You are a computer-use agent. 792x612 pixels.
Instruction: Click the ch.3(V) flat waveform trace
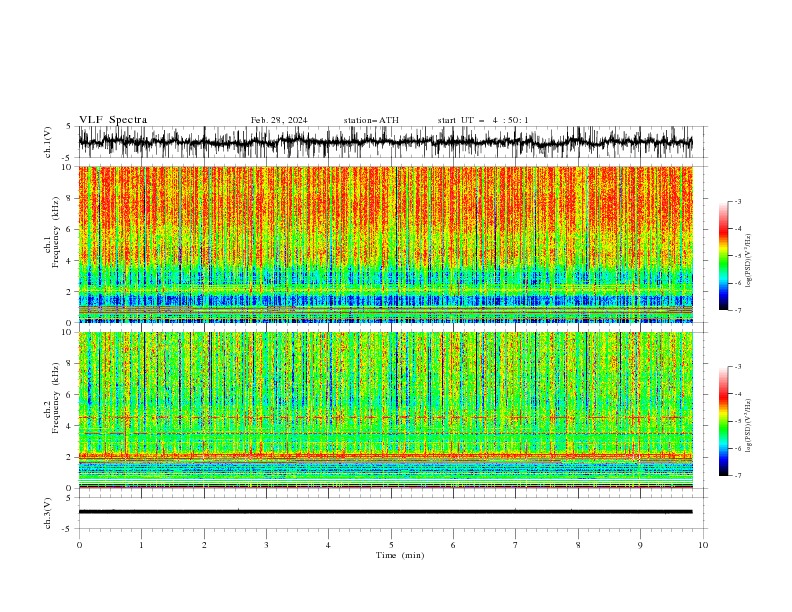click(385, 512)
